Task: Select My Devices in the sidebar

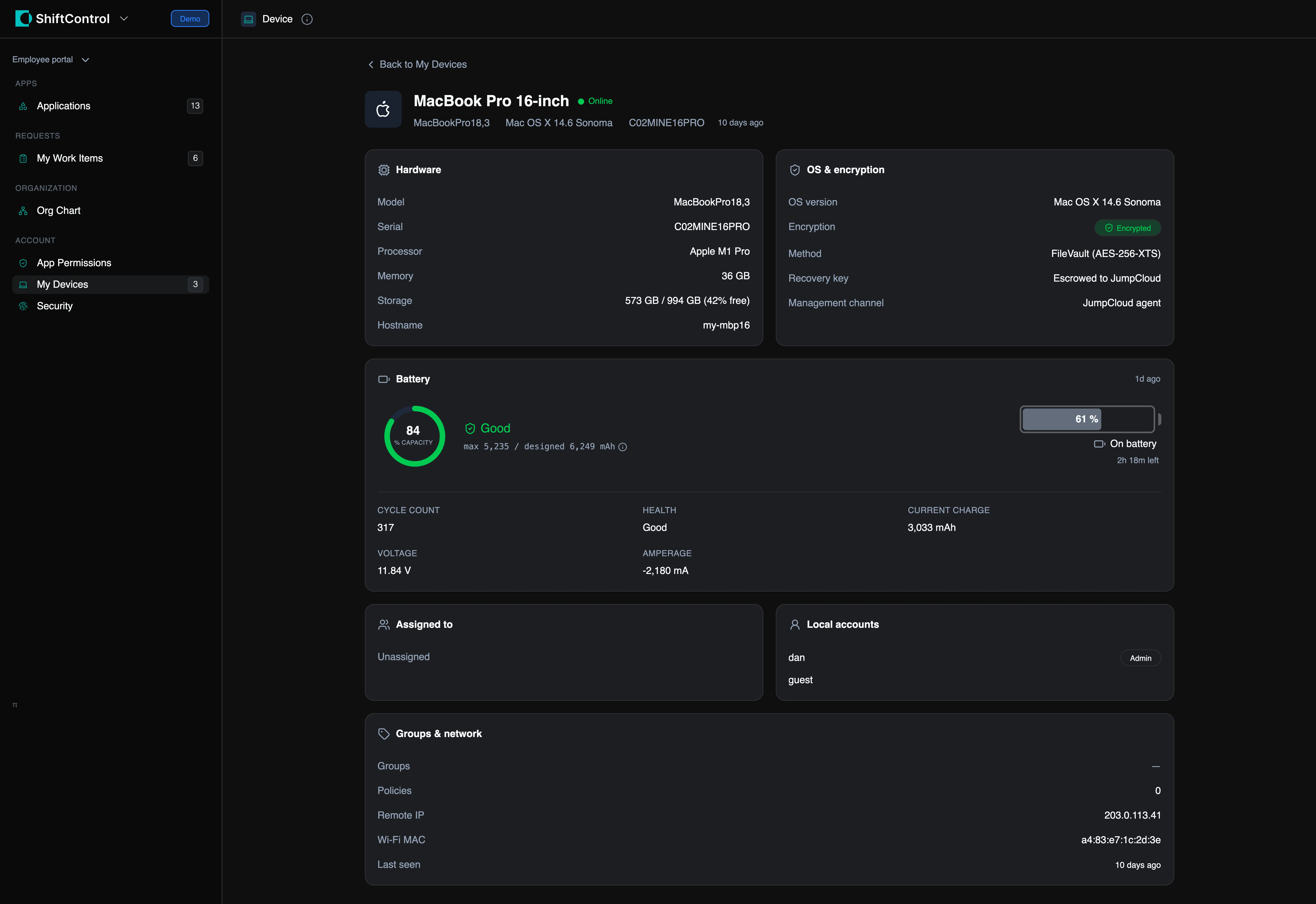Action: point(110,284)
